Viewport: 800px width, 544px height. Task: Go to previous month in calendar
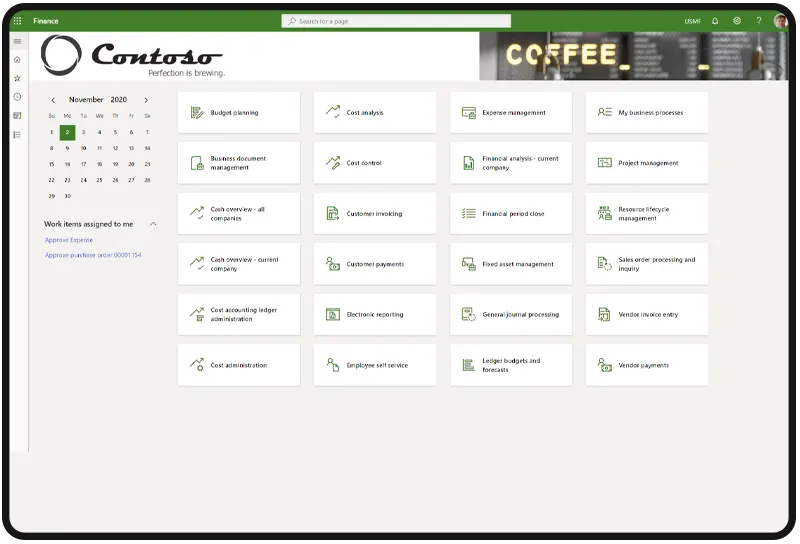[53, 100]
